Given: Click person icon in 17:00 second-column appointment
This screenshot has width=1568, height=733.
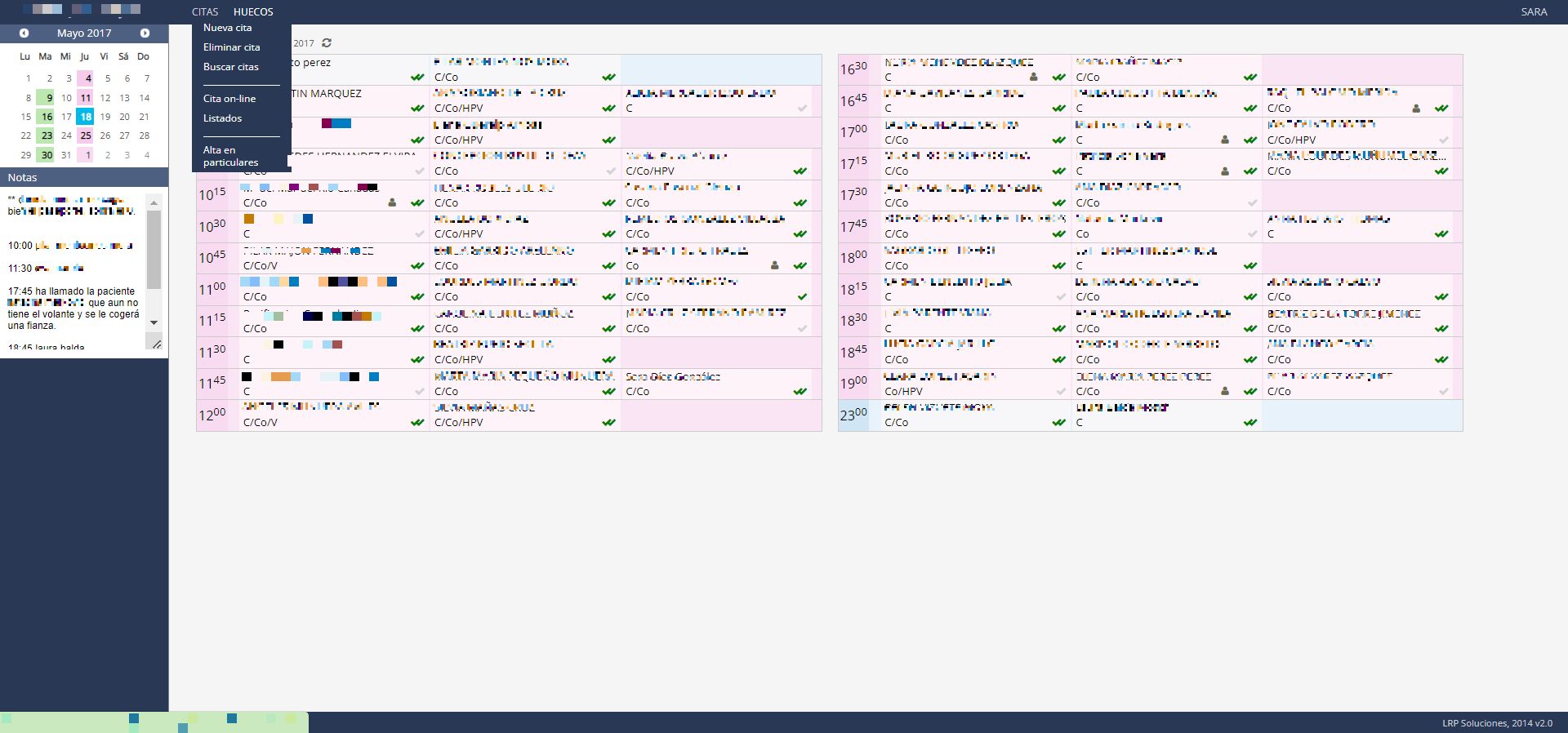Looking at the screenshot, I should (x=1224, y=140).
